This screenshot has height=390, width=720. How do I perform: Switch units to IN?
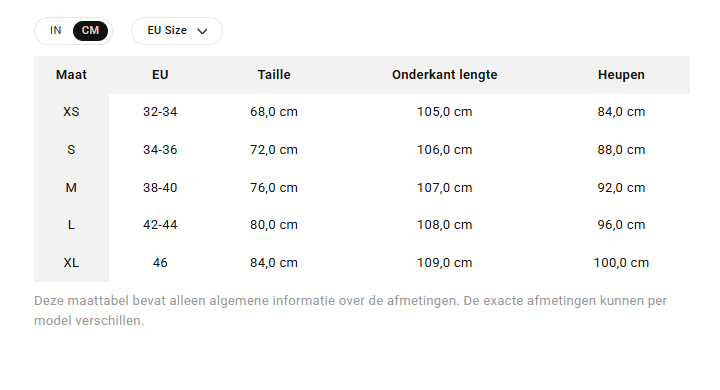point(56,30)
